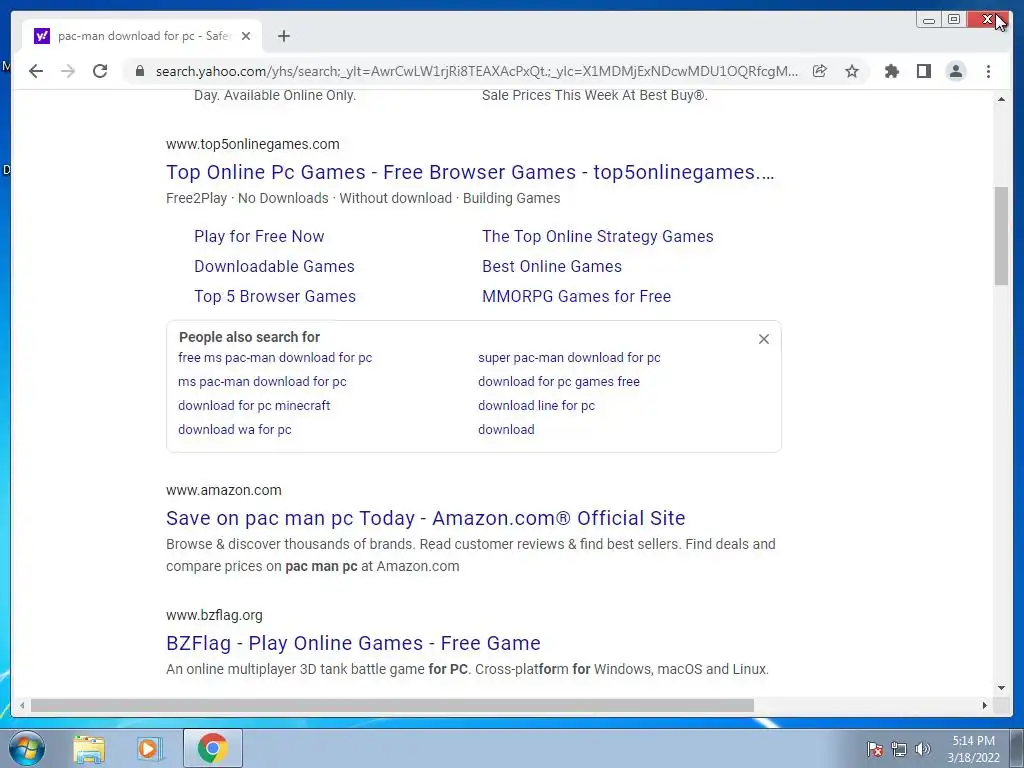Open the volume speaker tray icon

point(922,749)
